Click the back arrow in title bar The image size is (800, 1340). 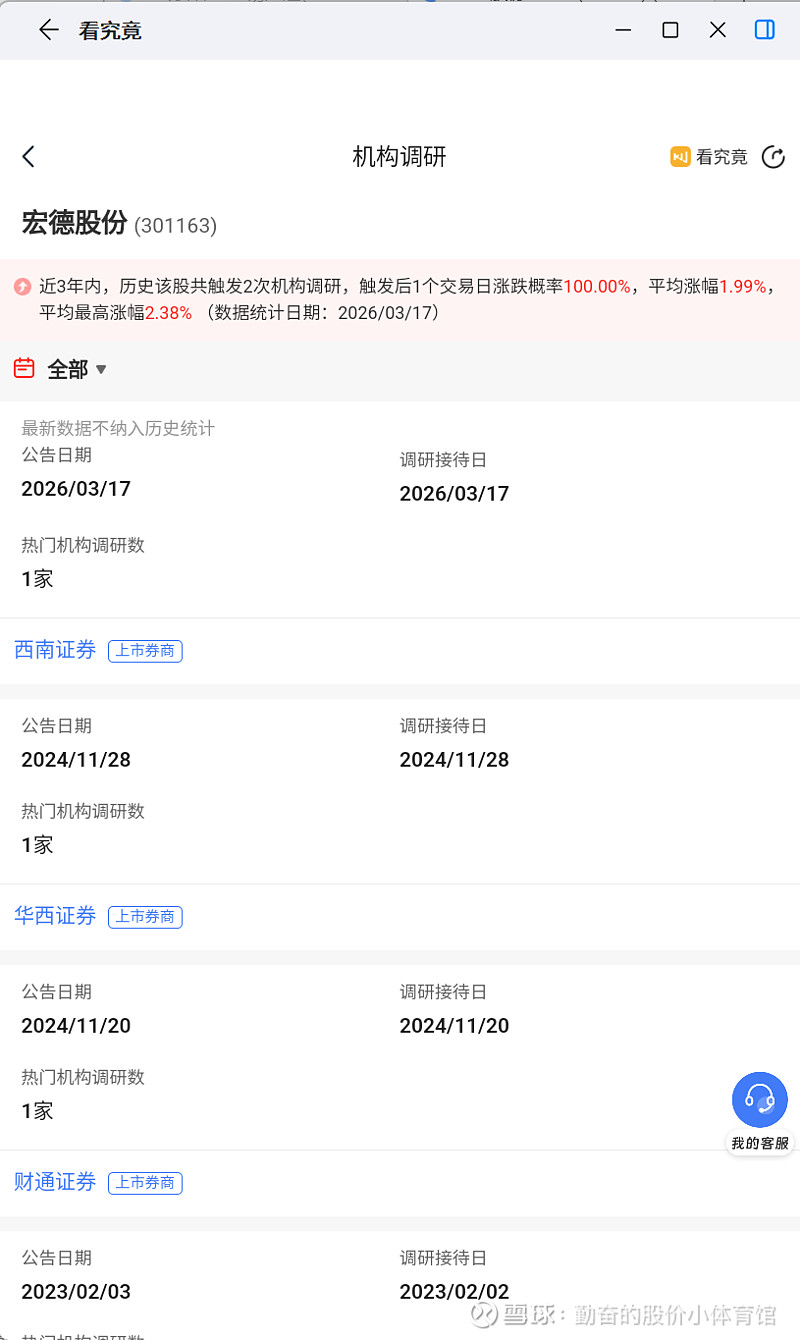(48, 30)
